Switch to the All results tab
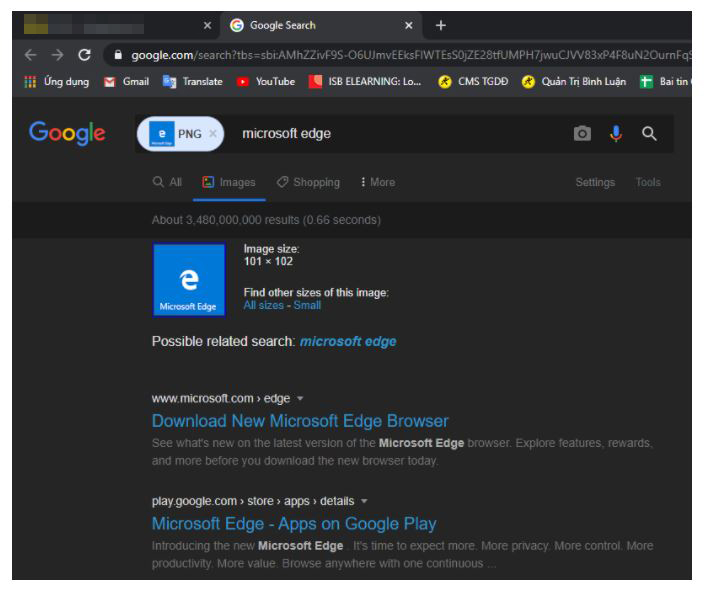Image resolution: width=705 pixels, height=592 pixels. click(x=167, y=182)
